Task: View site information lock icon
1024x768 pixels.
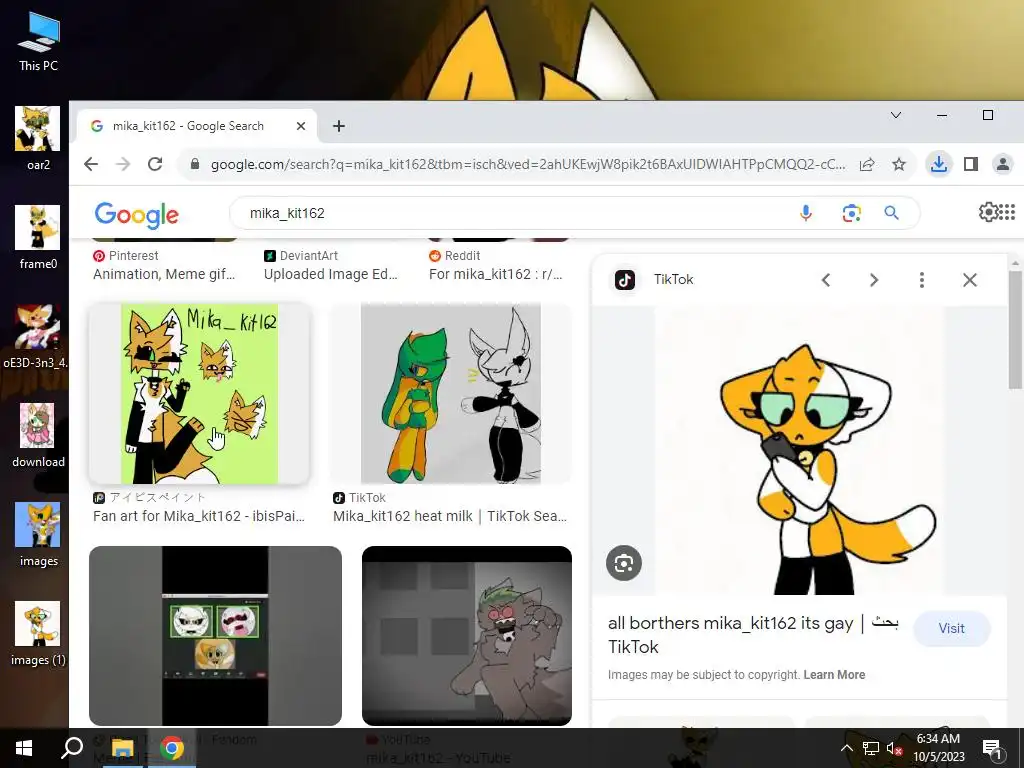Action: pos(195,164)
